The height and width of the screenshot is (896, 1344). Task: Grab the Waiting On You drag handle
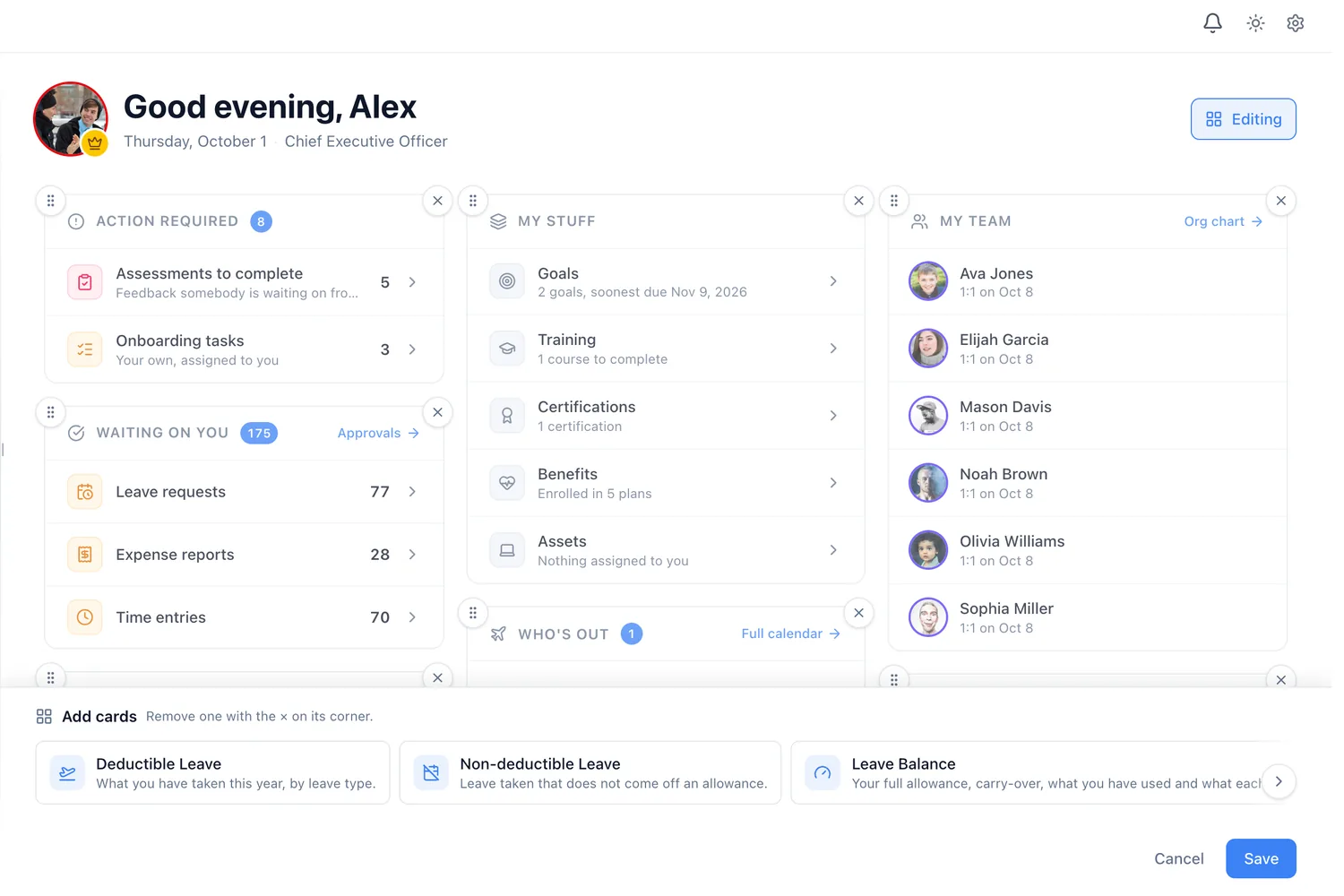pyautogui.click(x=50, y=412)
